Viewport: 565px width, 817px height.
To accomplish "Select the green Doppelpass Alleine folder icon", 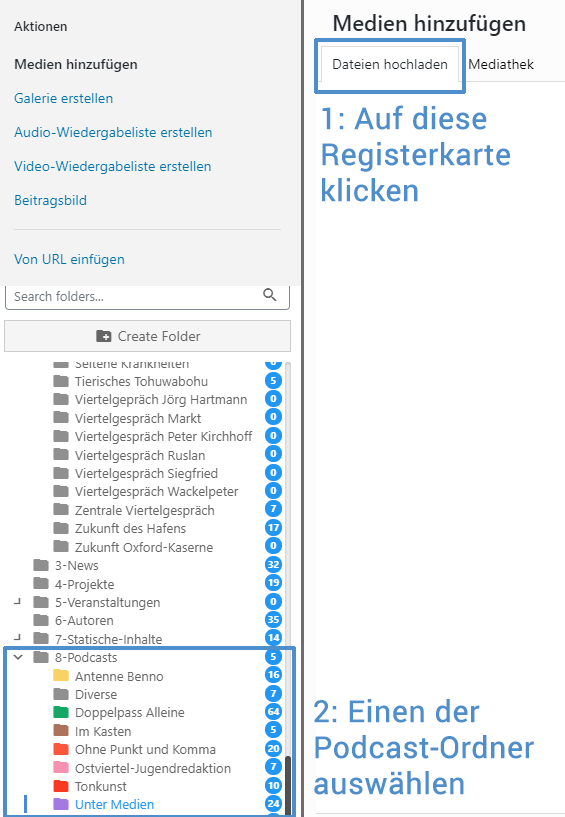I will tap(61, 712).
